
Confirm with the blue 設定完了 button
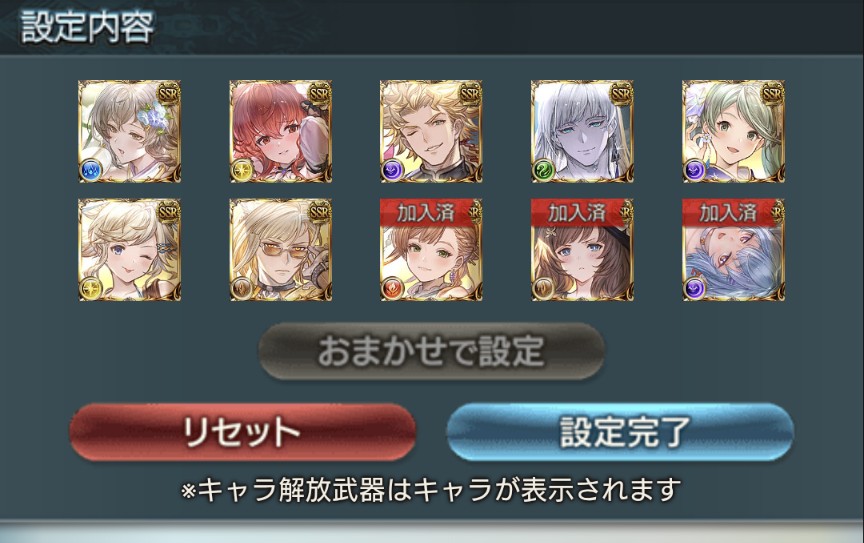pyautogui.click(x=620, y=432)
